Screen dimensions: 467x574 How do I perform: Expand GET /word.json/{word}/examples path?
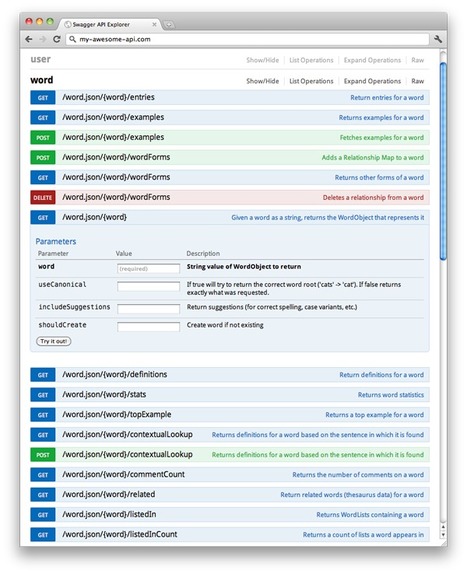coord(113,118)
